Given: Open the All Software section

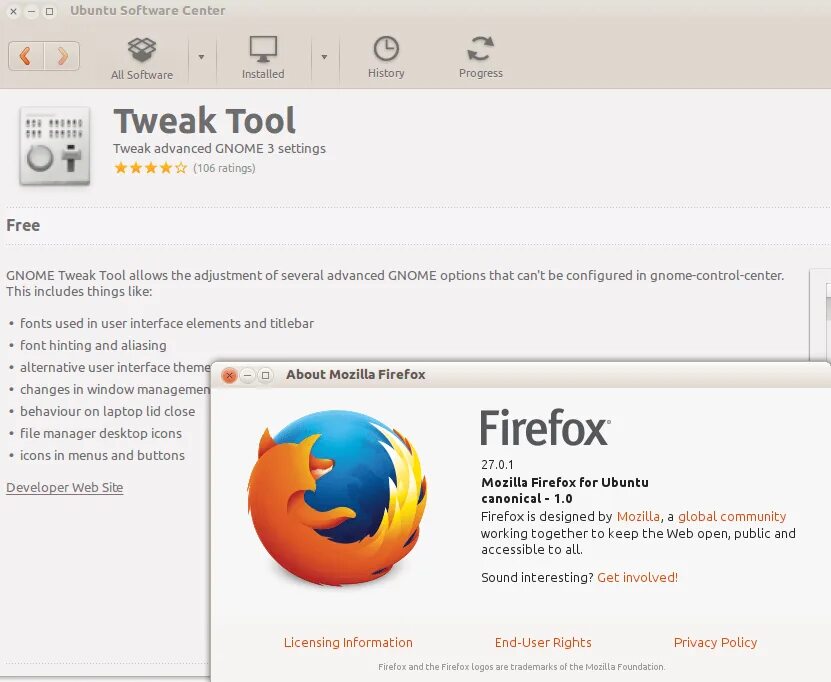Looking at the screenshot, I should pyautogui.click(x=142, y=58).
